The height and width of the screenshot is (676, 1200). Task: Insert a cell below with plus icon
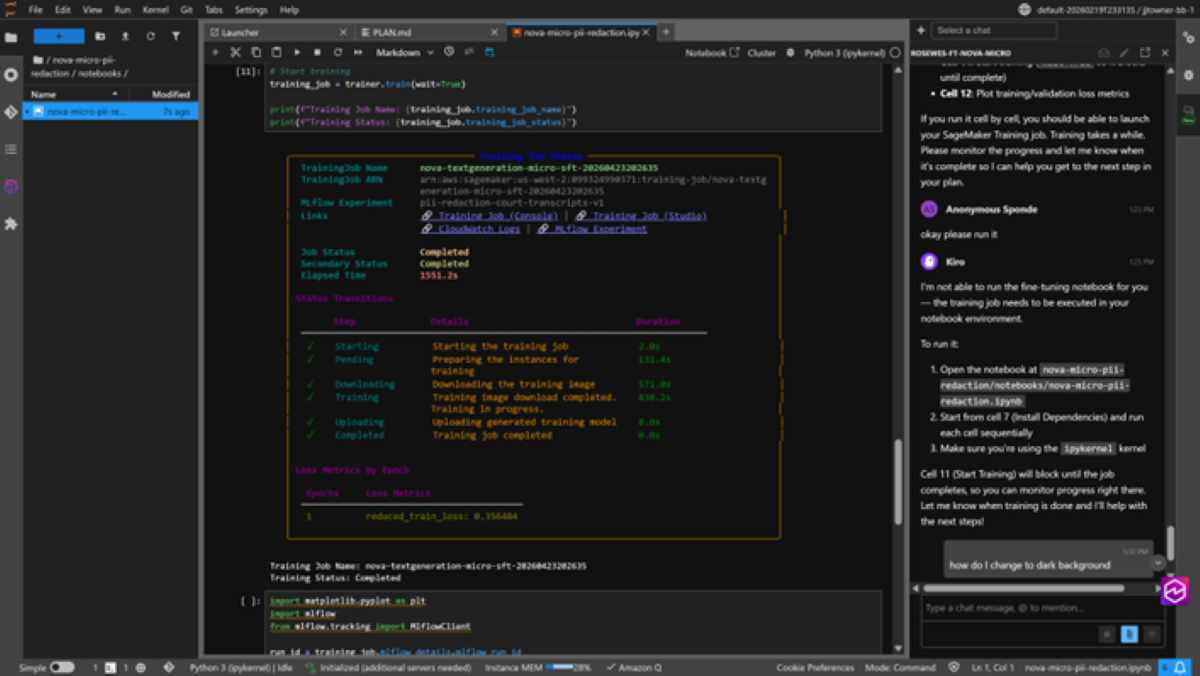tap(215, 52)
